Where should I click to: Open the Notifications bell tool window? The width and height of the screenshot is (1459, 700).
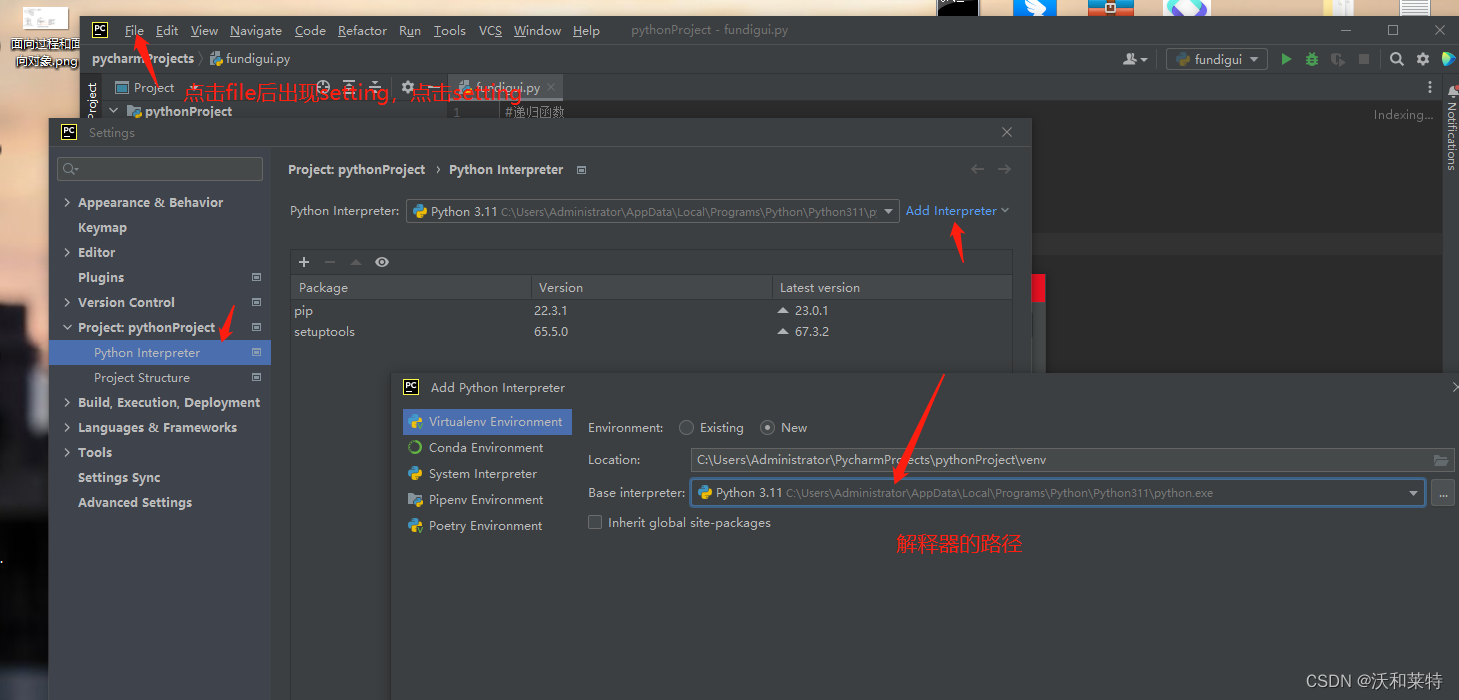click(x=1452, y=92)
